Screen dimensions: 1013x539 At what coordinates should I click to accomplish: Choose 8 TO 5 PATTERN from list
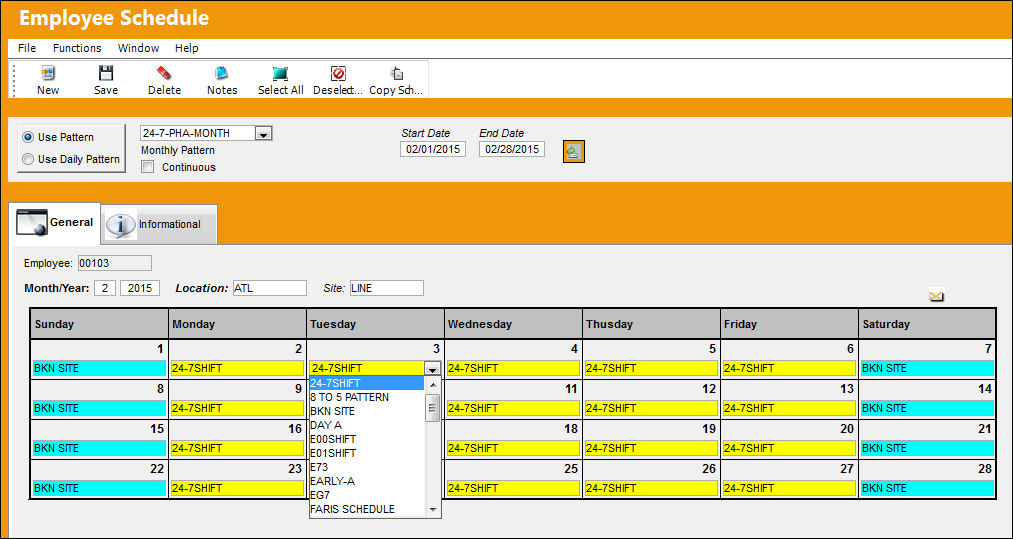[x=366, y=397]
